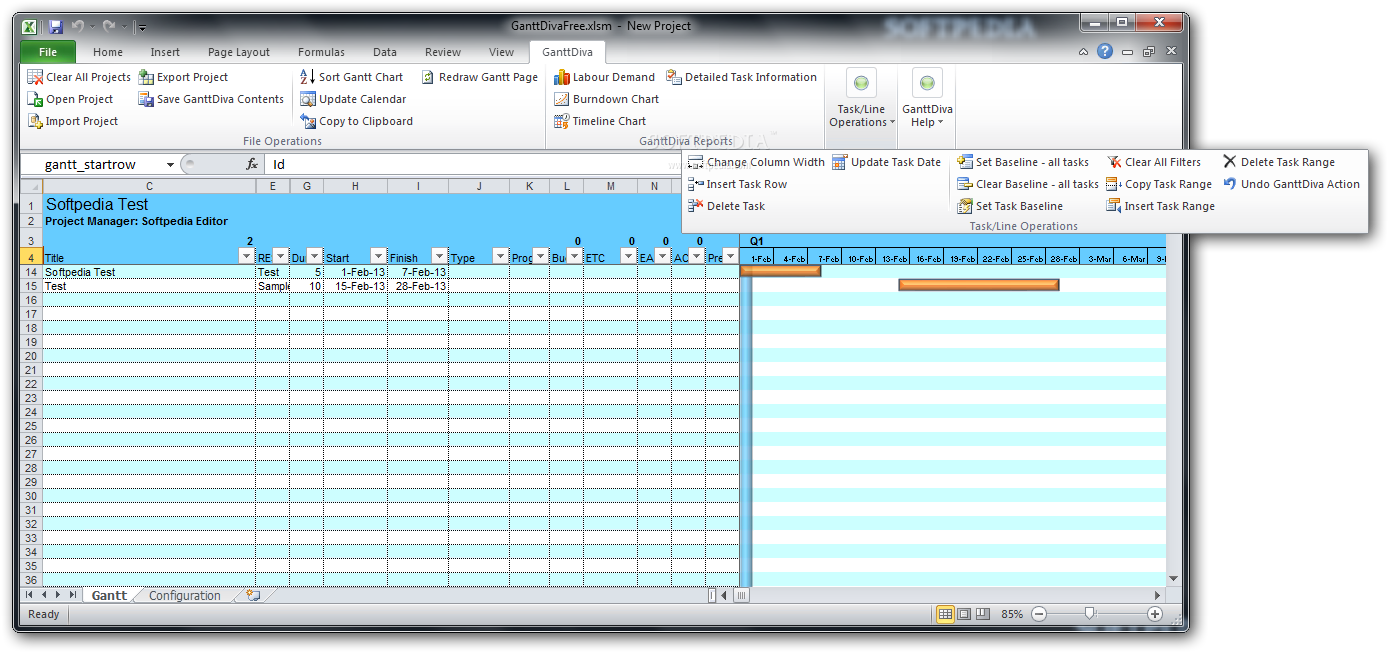Open the Finish column filter dropdown

[x=439, y=257]
